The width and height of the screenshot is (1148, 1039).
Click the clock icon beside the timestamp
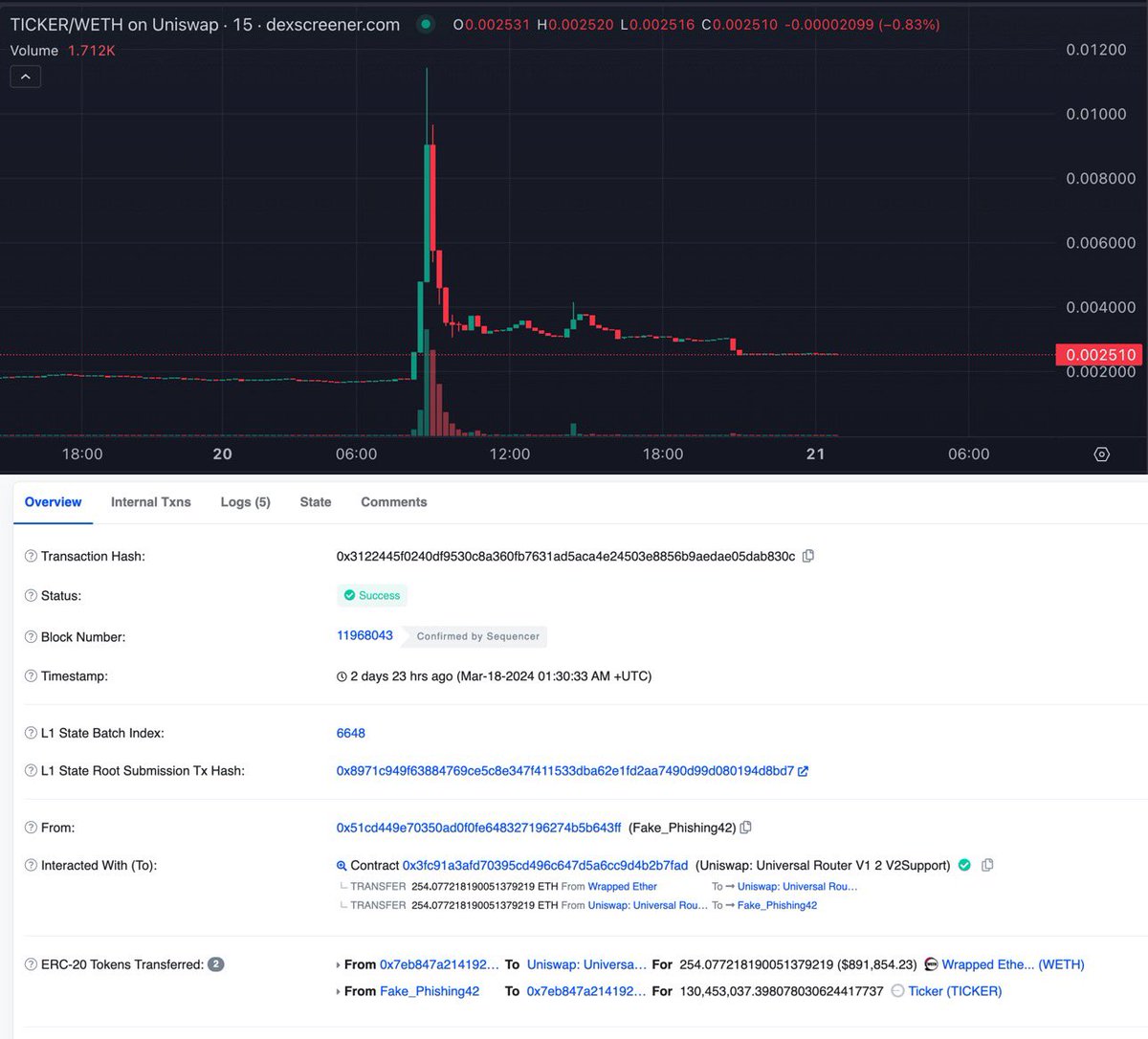[341, 676]
